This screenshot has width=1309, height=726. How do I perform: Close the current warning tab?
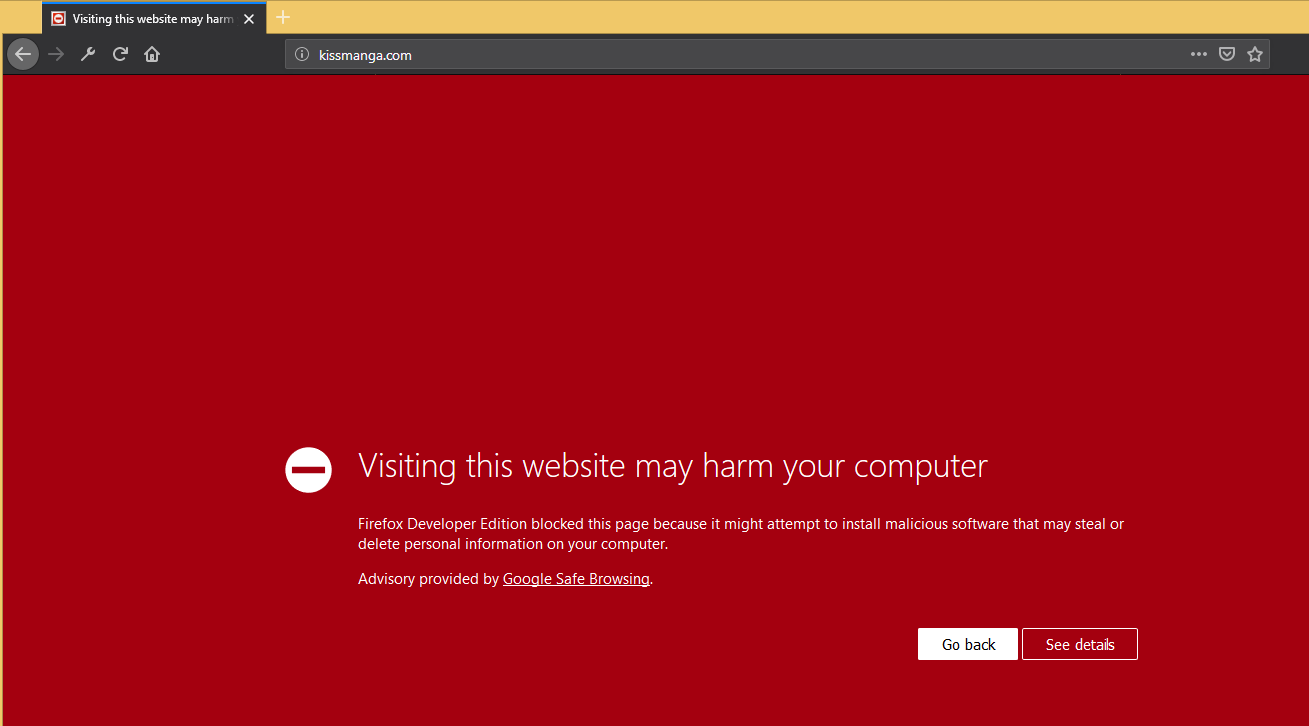tap(249, 19)
